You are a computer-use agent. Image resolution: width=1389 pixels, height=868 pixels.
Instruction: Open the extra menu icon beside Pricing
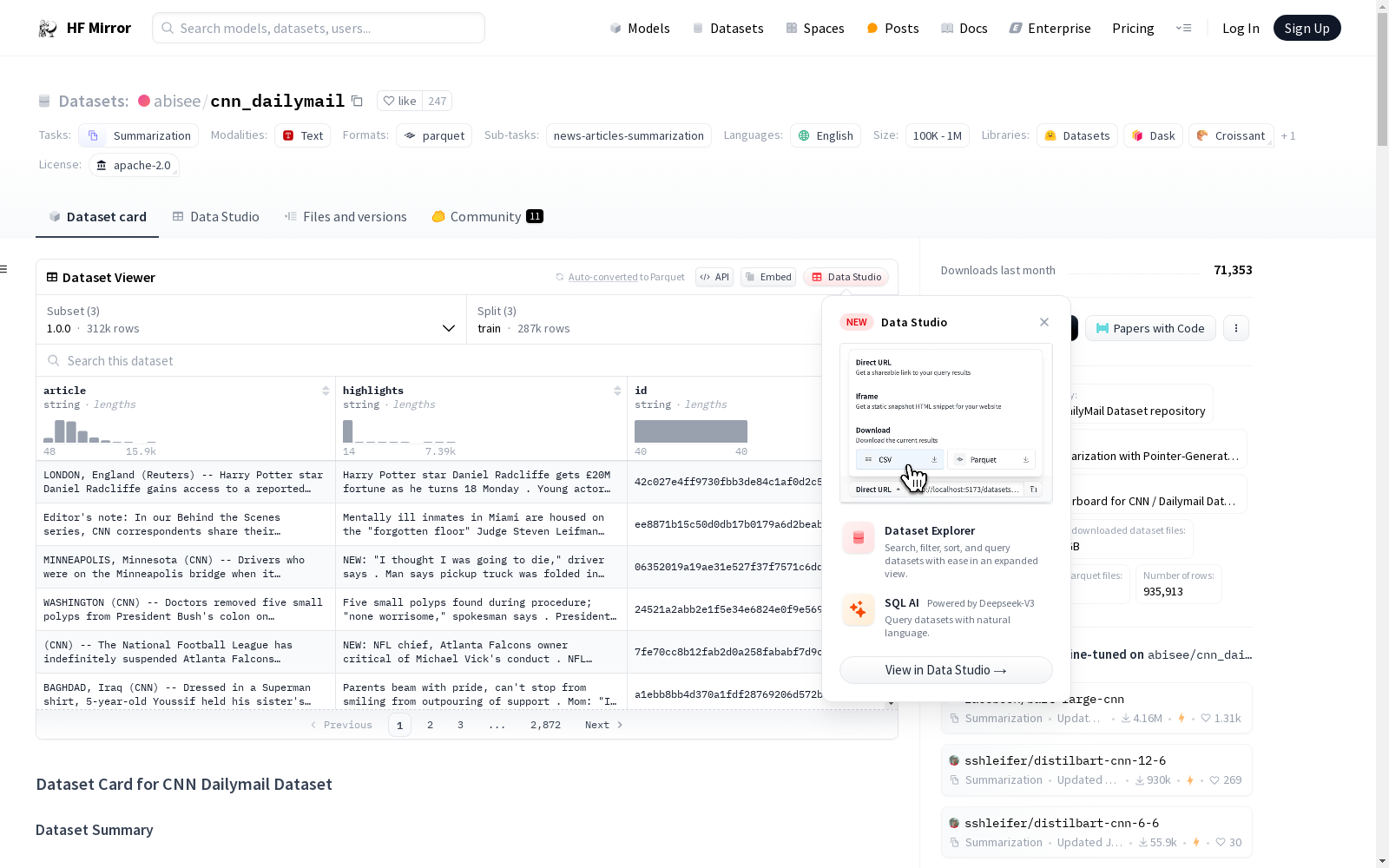(1183, 28)
